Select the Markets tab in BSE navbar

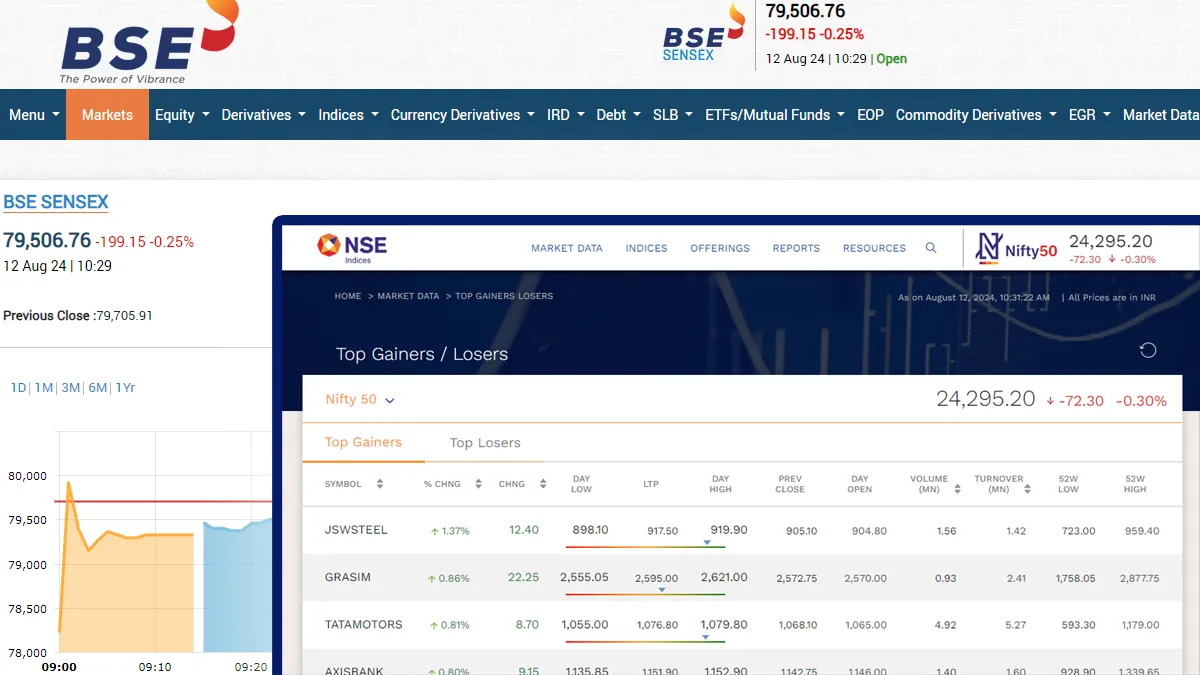(x=107, y=115)
